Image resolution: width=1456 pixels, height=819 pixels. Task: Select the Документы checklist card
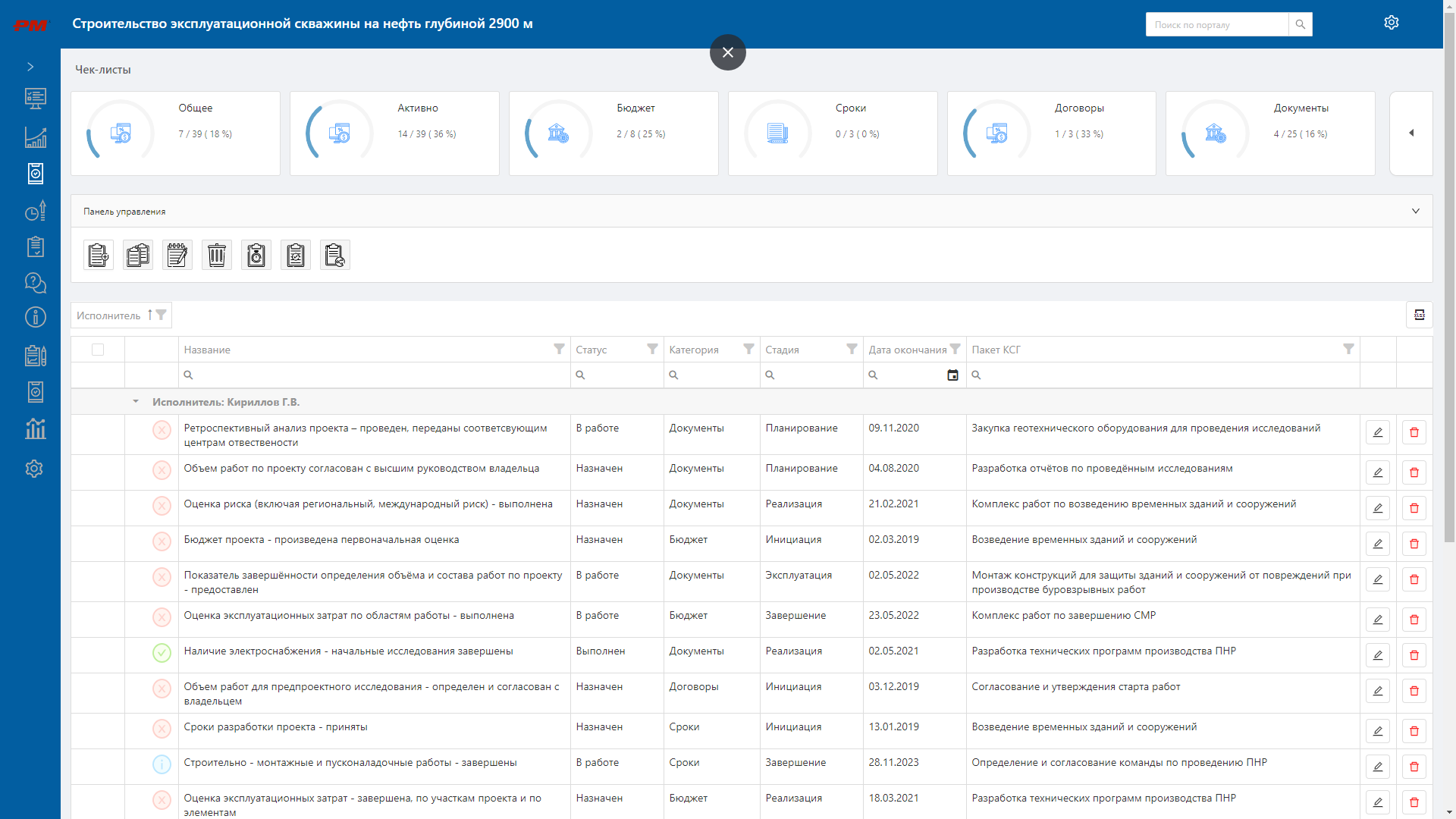[1270, 133]
